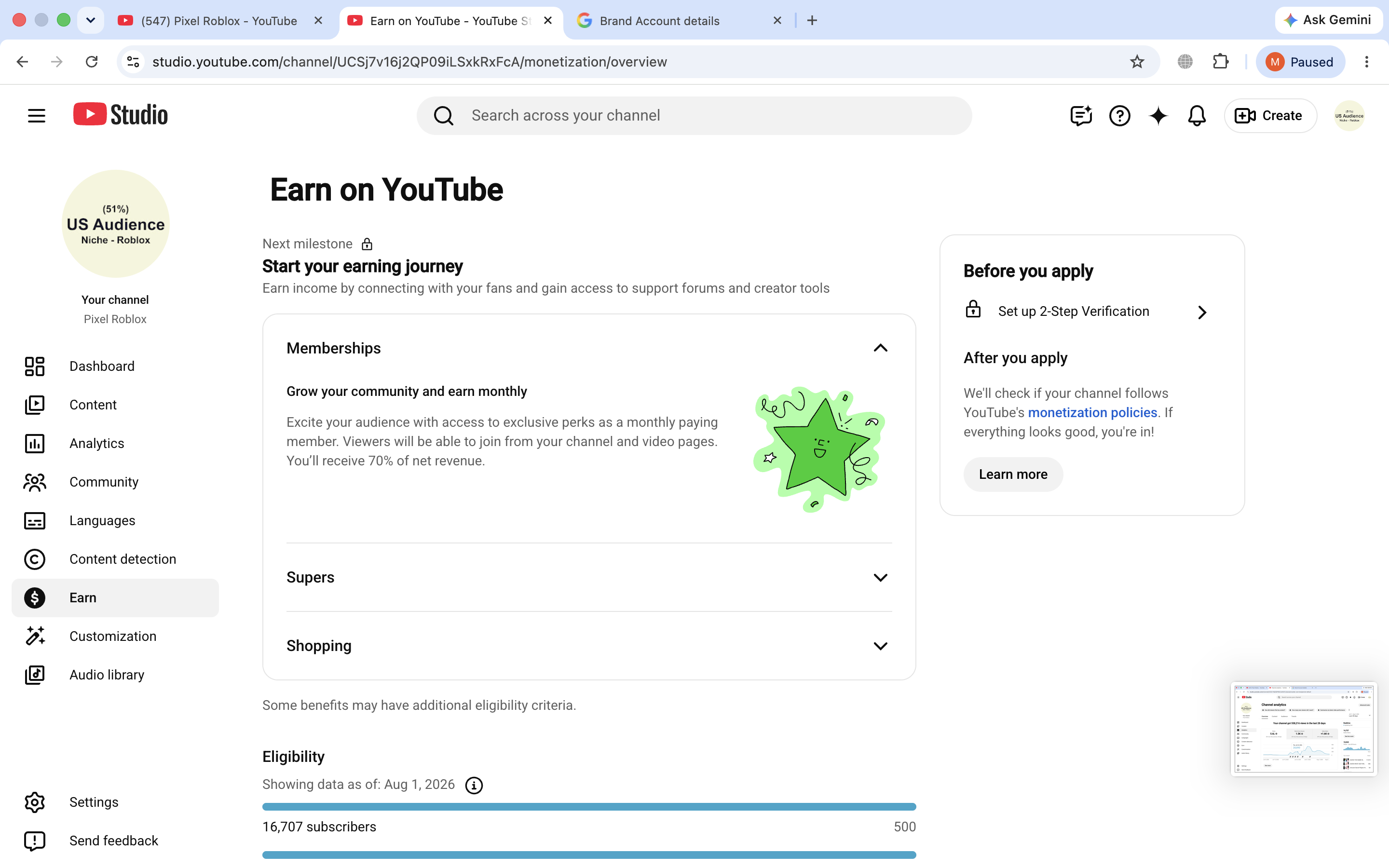This screenshot has height=868, width=1389.
Task: Close the Brand Account details tab
Action: click(x=777, y=21)
